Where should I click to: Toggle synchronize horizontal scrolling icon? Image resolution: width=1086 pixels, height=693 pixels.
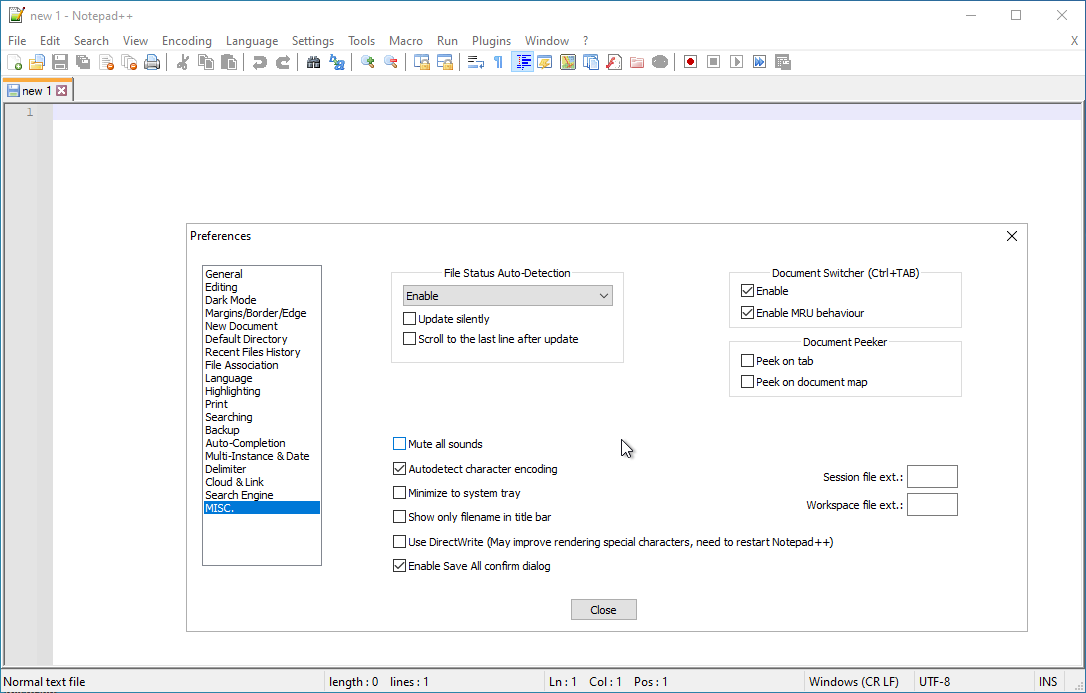point(445,62)
